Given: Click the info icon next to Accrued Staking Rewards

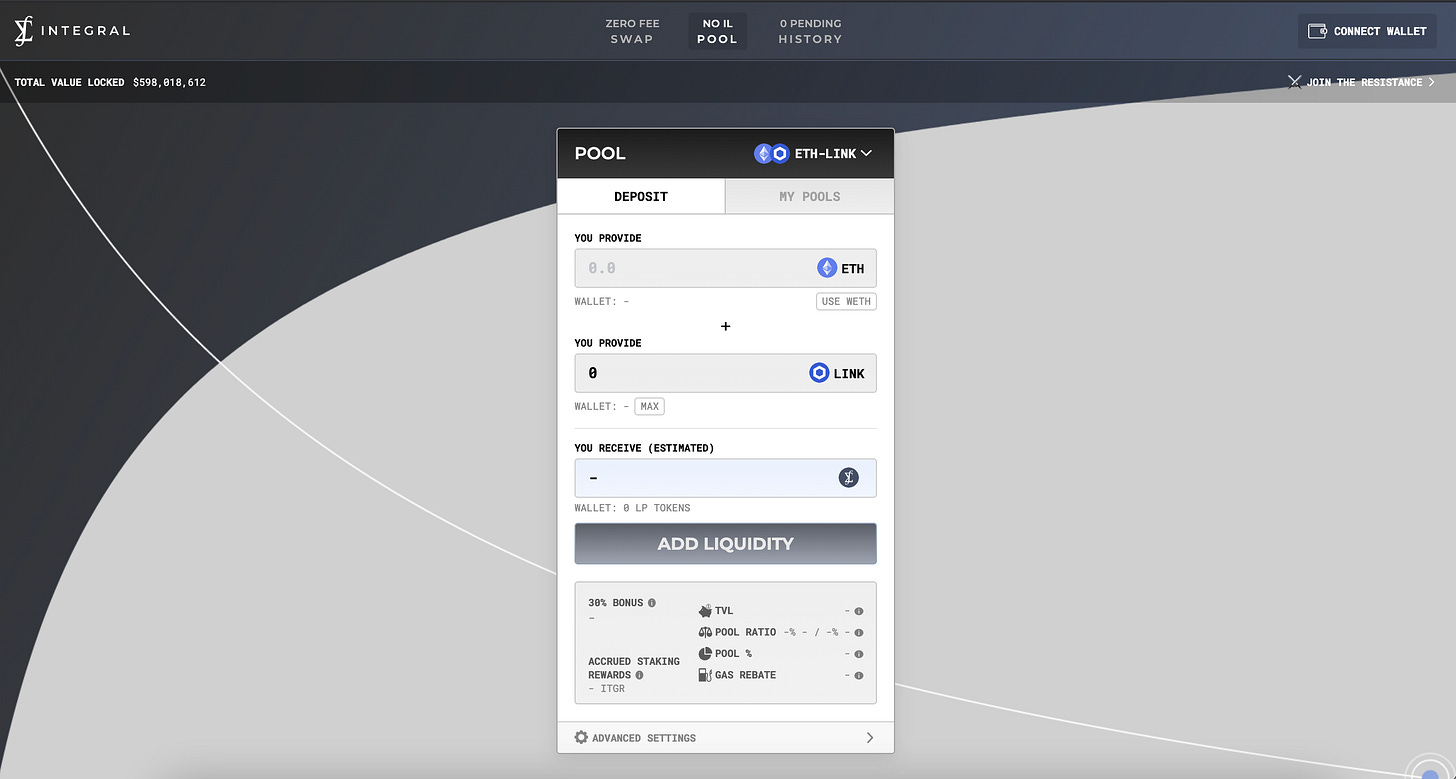Looking at the screenshot, I should pyautogui.click(x=639, y=675).
